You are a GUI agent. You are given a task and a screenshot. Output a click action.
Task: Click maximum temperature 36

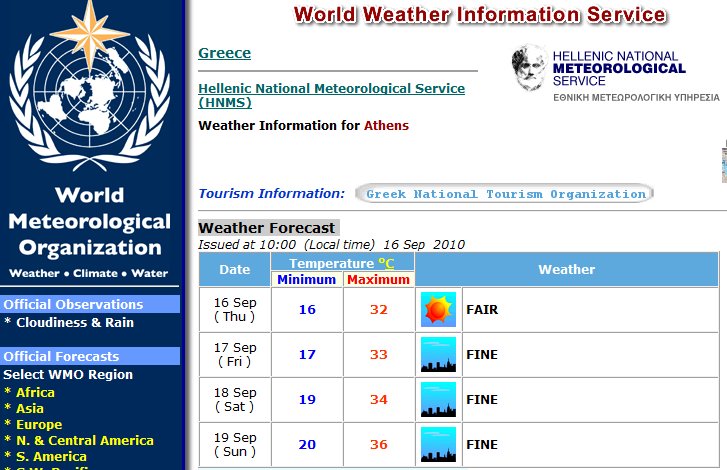[x=378, y=445]
